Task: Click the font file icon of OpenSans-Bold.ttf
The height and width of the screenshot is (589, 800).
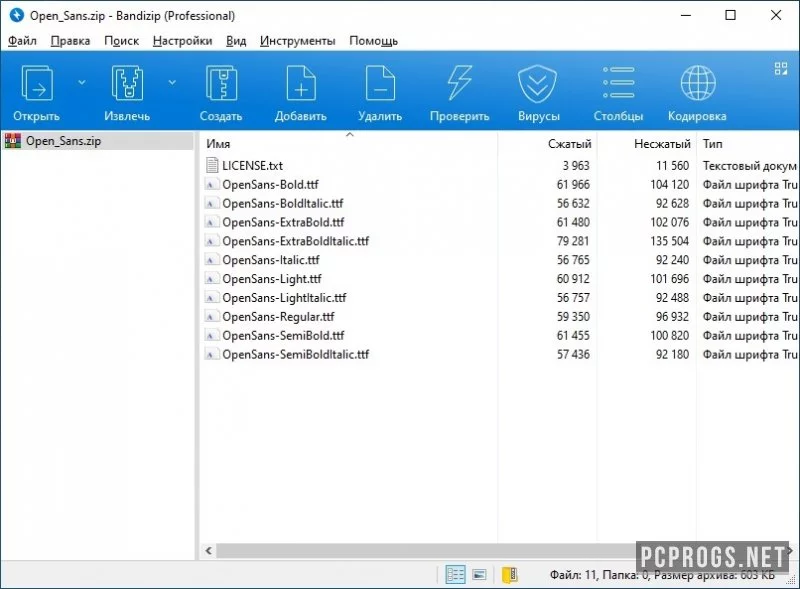Action: click(x=211, y=185)
